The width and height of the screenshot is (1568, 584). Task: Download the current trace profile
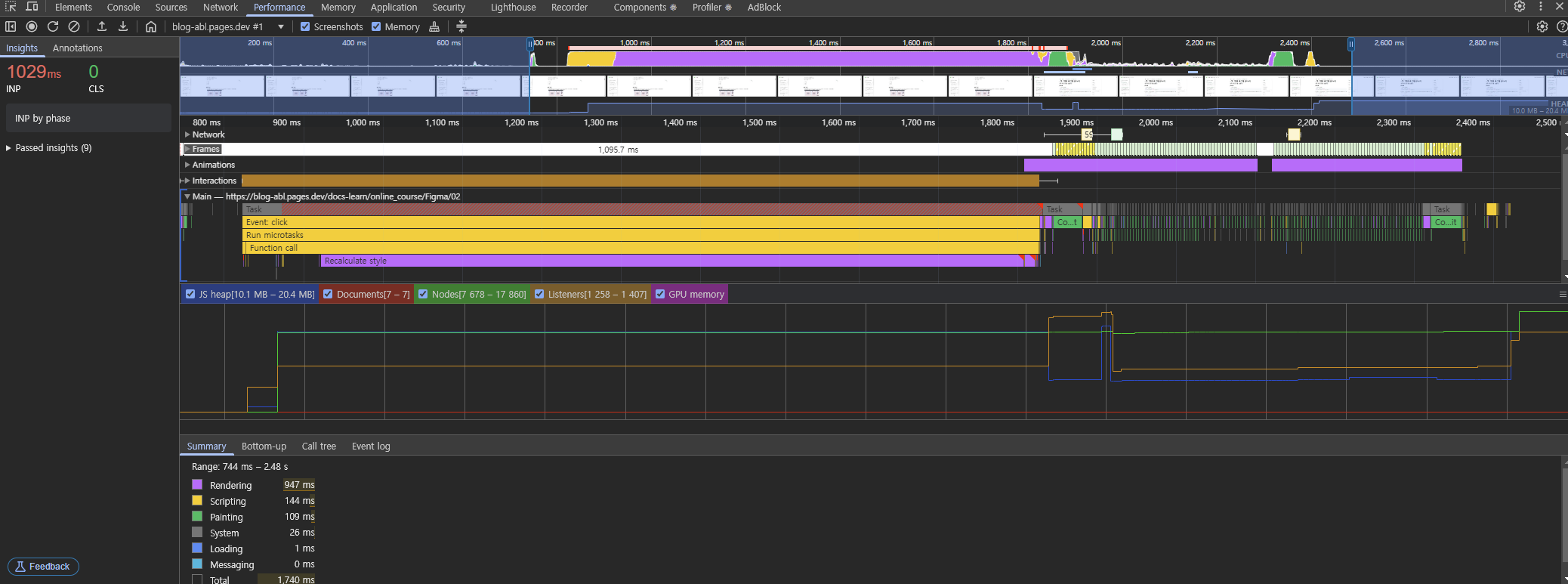point(123,26)
